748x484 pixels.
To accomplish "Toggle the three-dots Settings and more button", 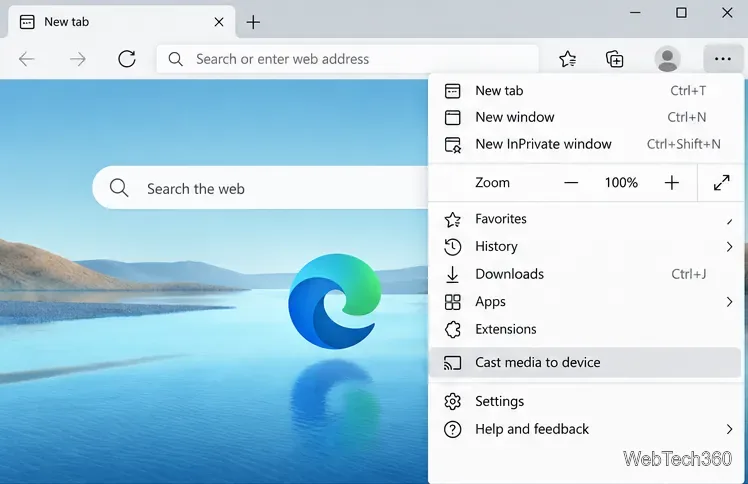I will coord(723,59).
